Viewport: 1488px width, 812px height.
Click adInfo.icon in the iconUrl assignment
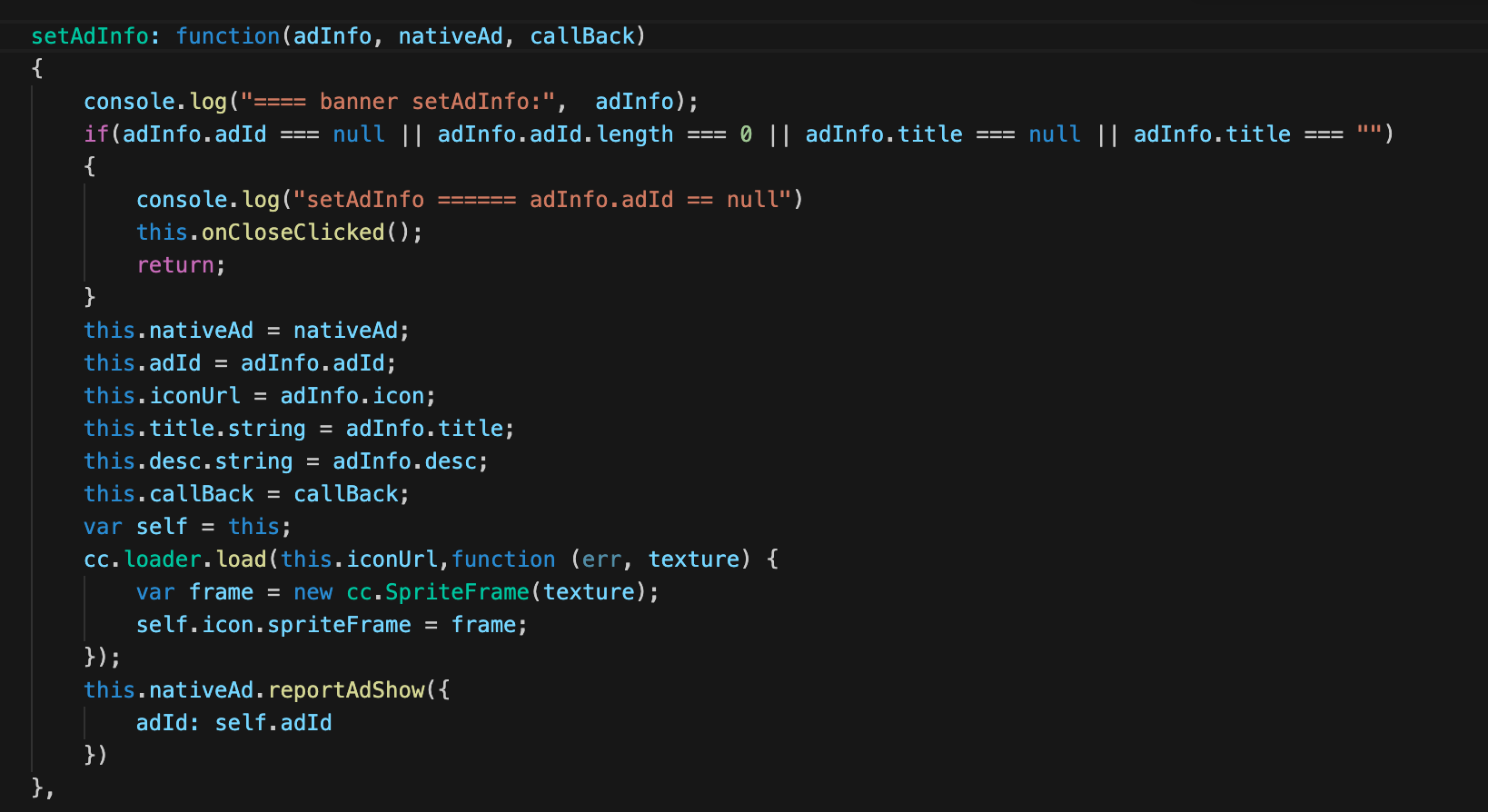click(352, 396)
